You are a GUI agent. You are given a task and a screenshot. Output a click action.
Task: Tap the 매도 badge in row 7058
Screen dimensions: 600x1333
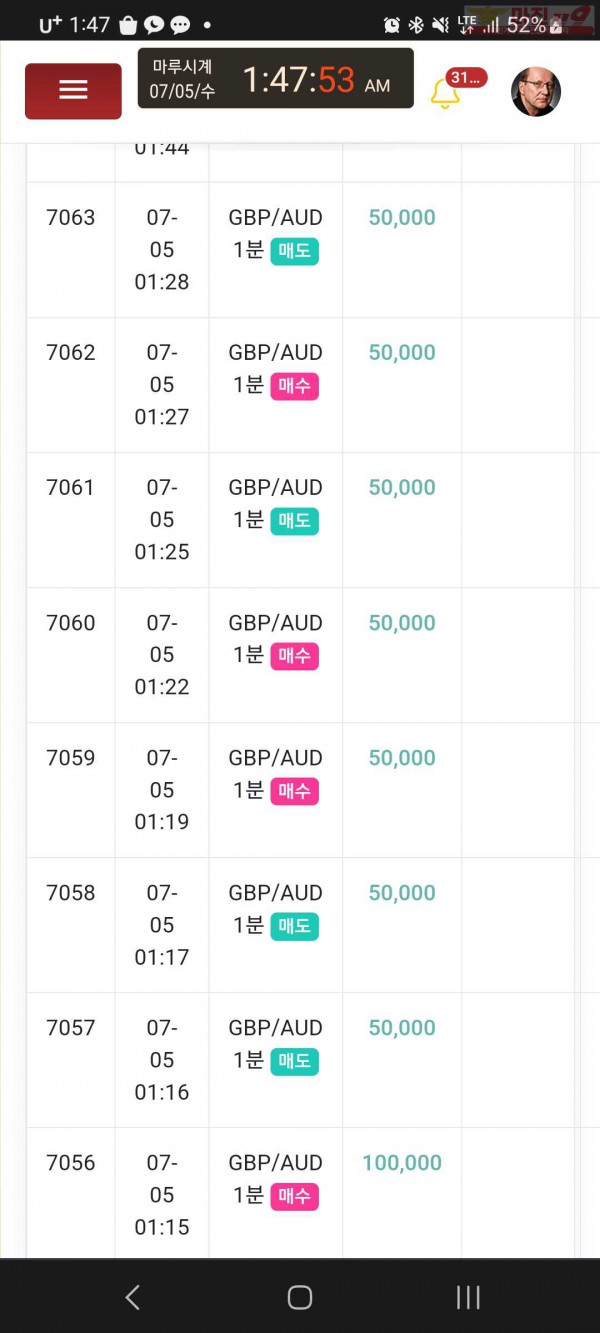pos(294,925)
